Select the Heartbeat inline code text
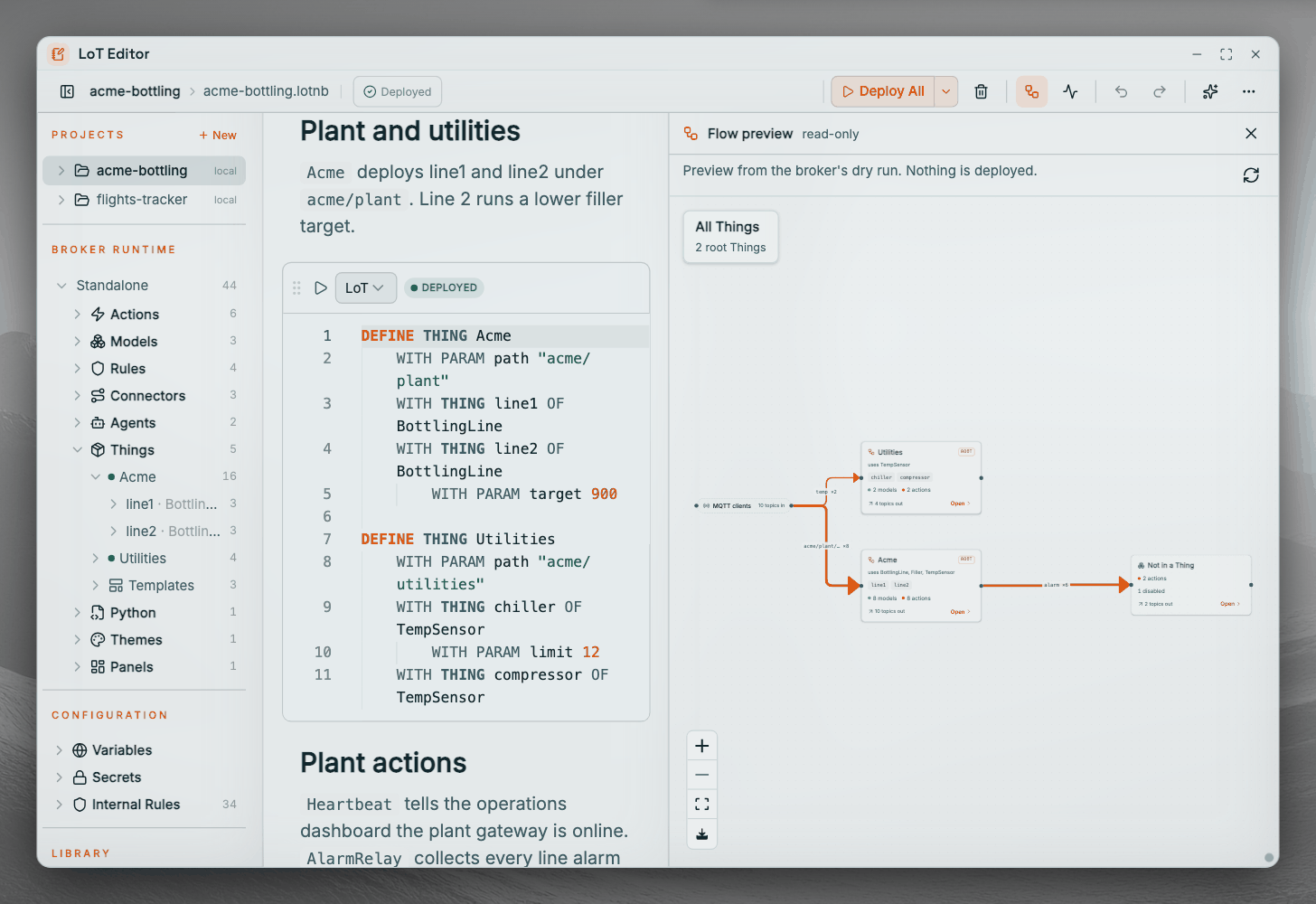1316x904 pixels. (349, 805)
